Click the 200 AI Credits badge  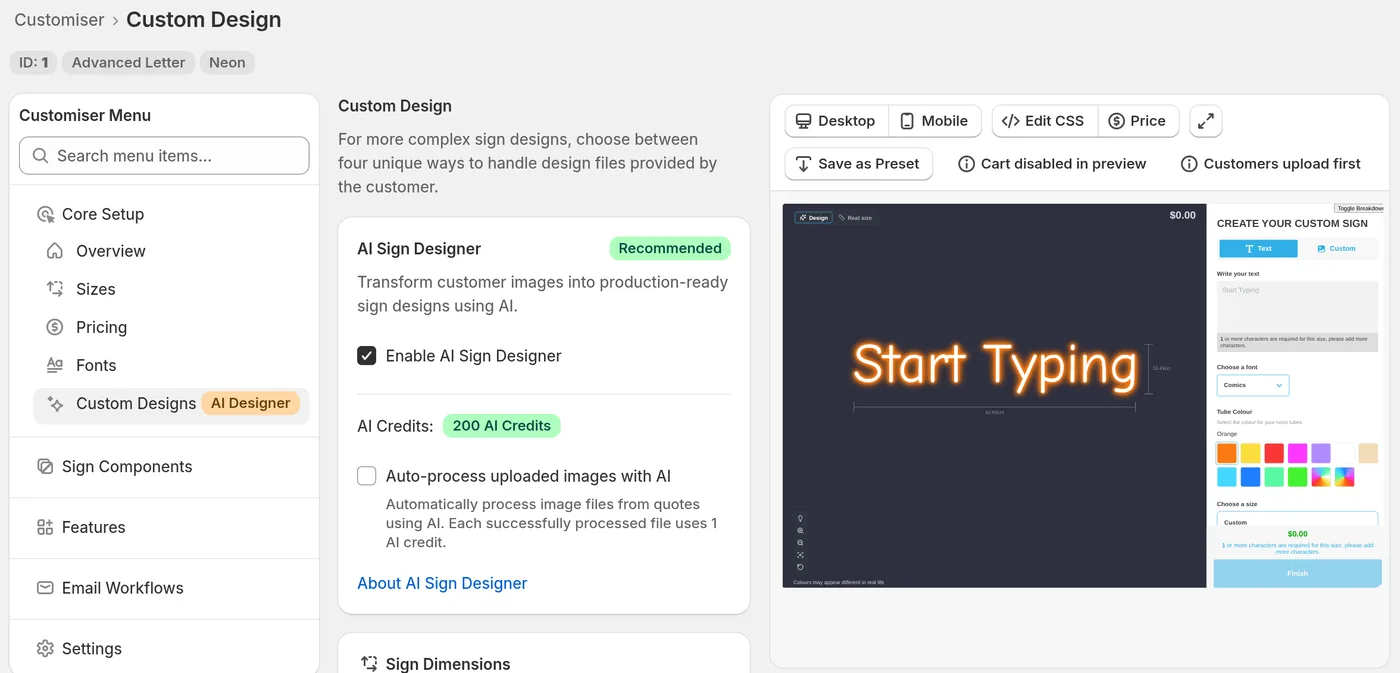[x=501, y=425]
